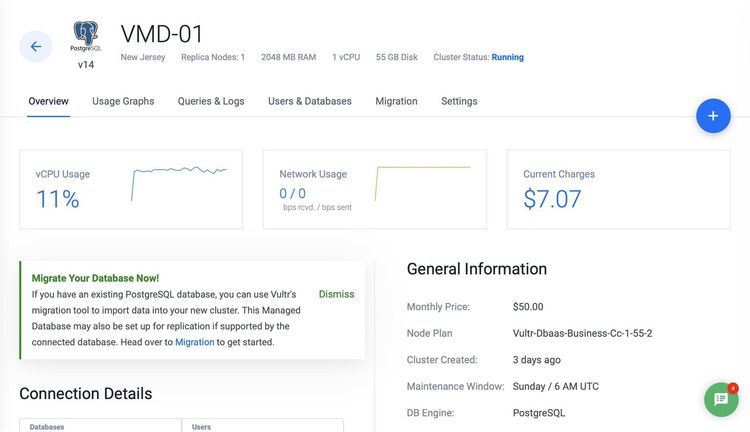Click the 0 / 0 network usage value
750x432 pixels.
pyautogui.click(x=292, y=193)
